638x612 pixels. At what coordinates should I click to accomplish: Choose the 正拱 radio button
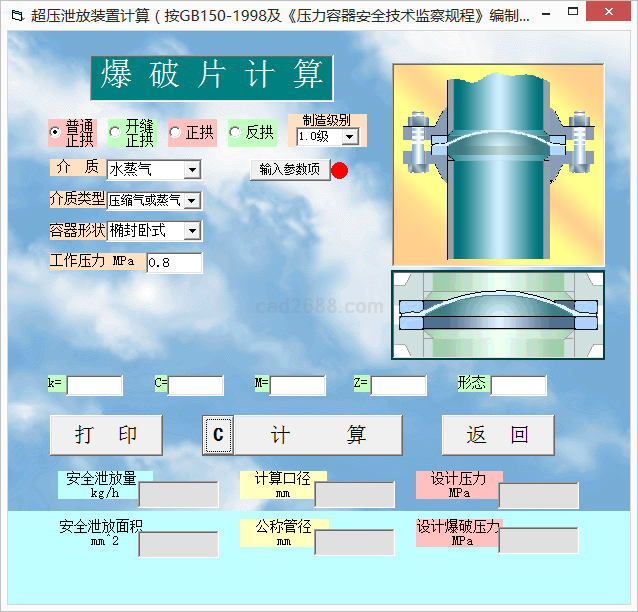pyautogui.click(x=175, y=133)
